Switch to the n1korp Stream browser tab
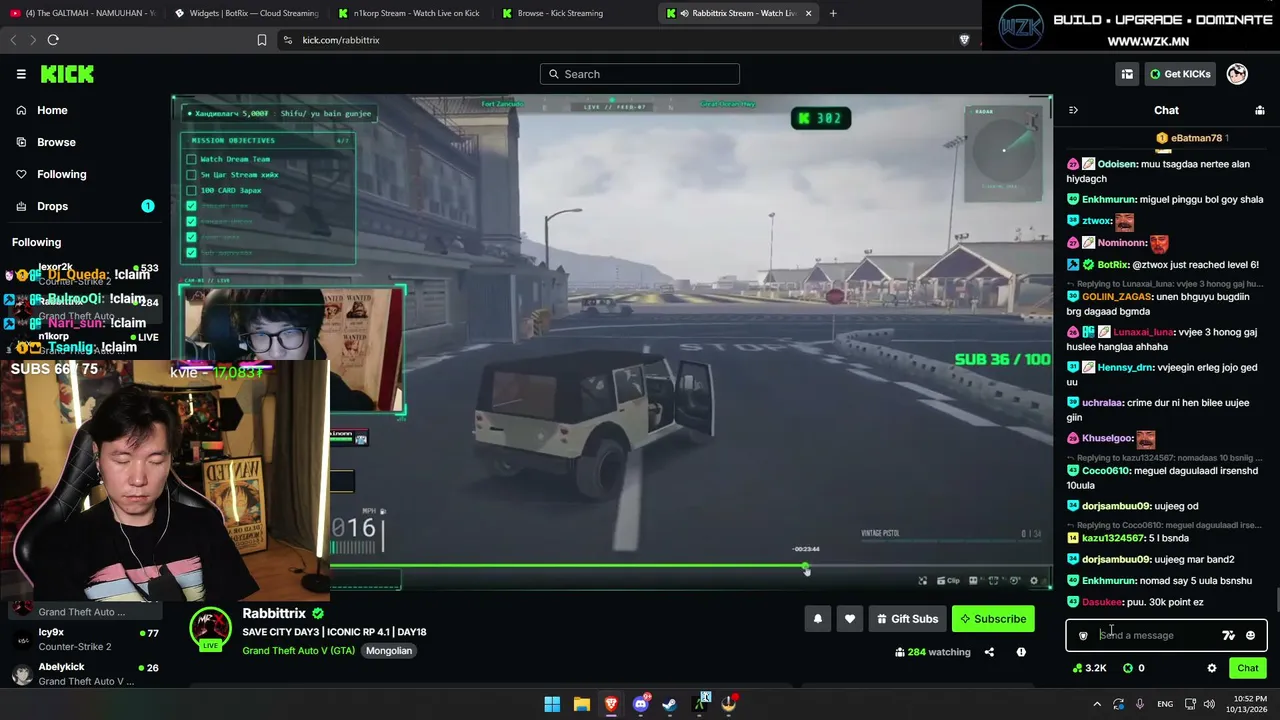The image size is (1280, 720). [x=408, y=13]
